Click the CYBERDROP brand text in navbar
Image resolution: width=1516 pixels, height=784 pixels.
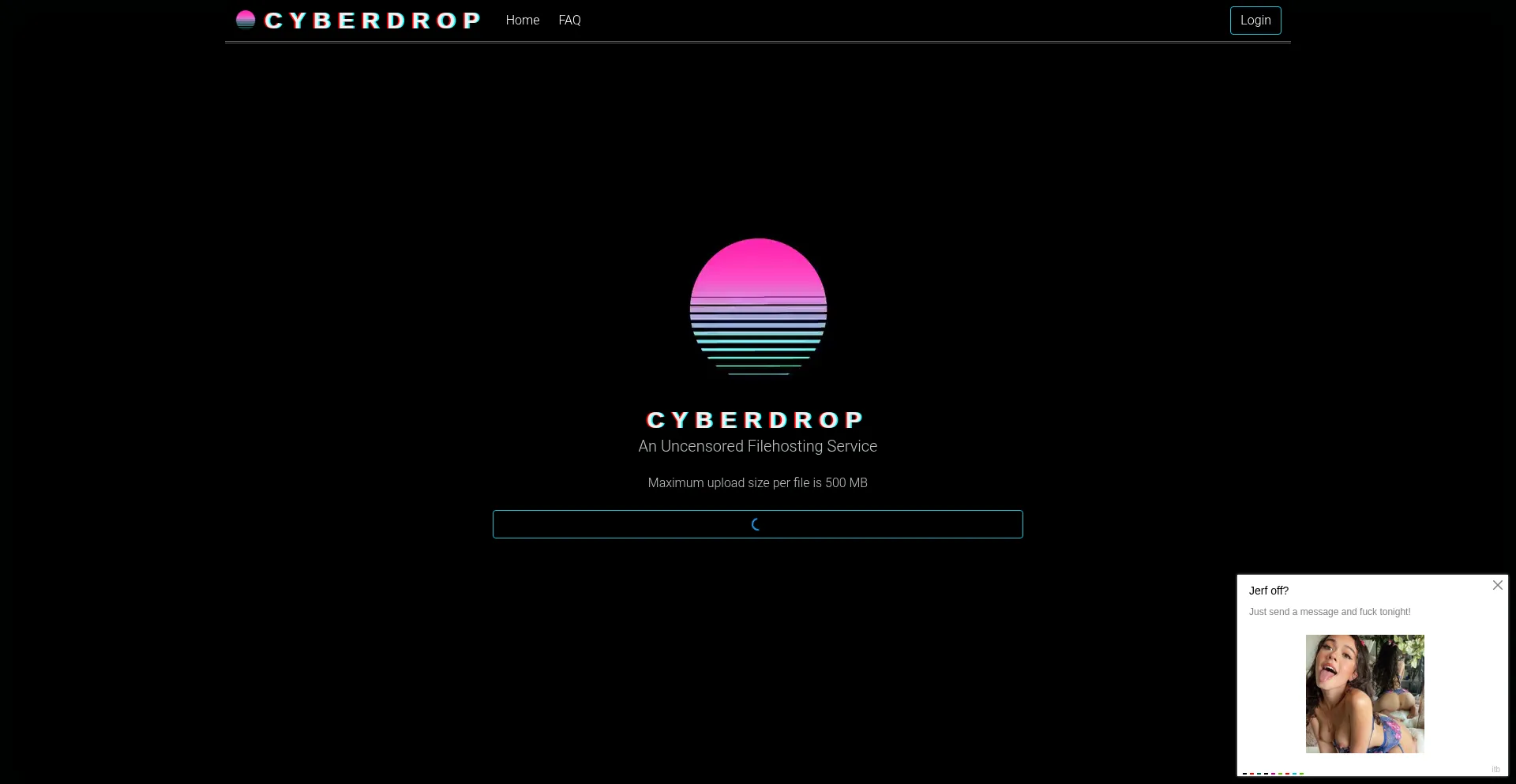pyautogui.click(x=373, y=21)
